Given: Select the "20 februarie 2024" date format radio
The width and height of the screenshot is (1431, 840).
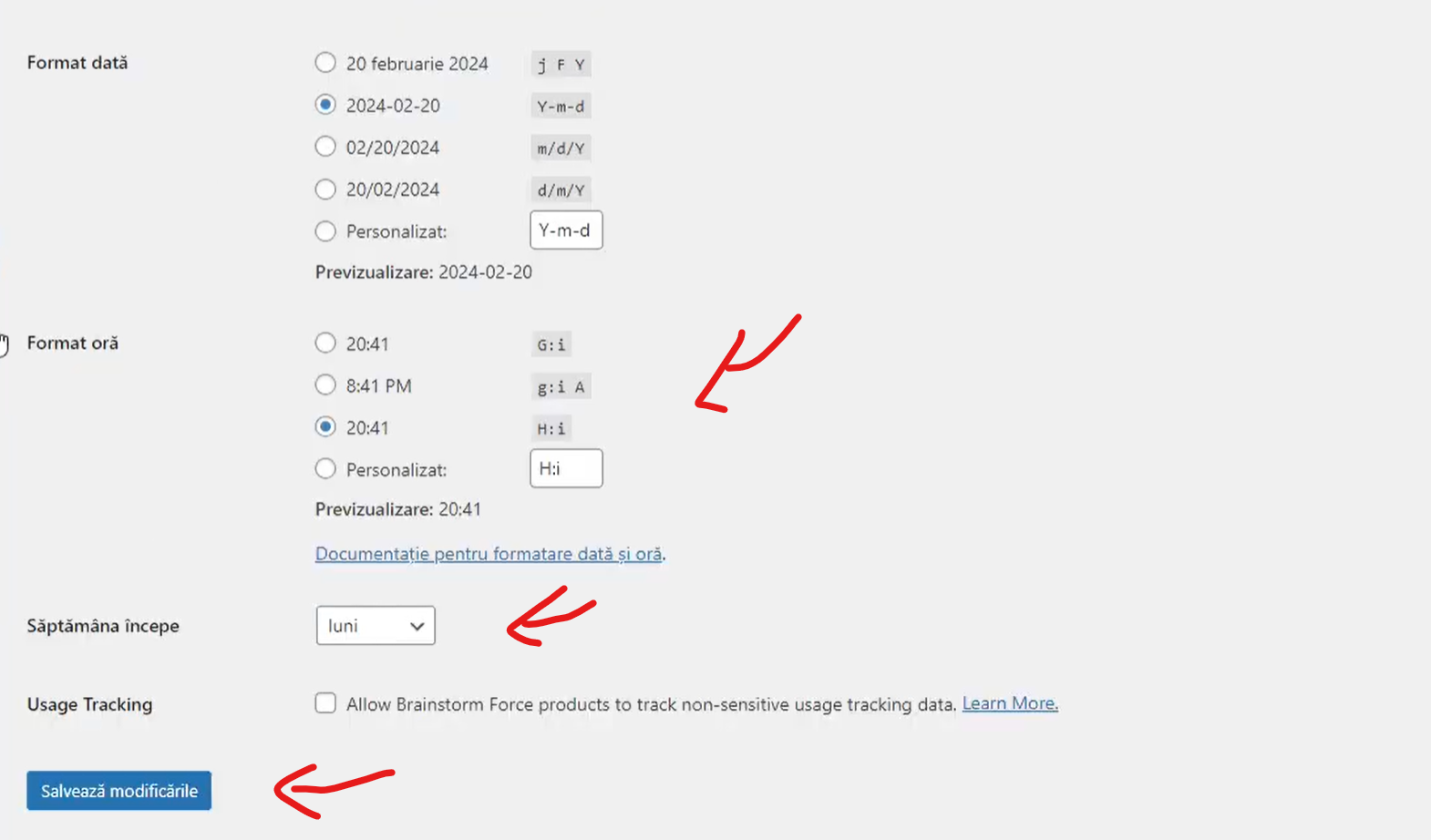Looking at the screenshot, I should coord(325,63).
